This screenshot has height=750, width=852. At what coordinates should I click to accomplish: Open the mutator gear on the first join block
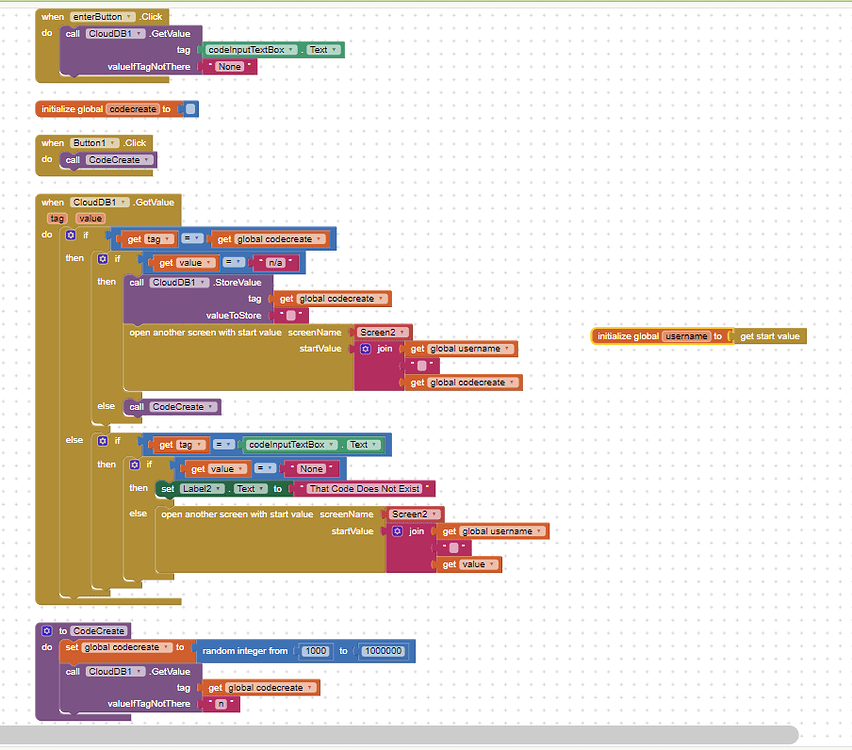click(365, 349)
